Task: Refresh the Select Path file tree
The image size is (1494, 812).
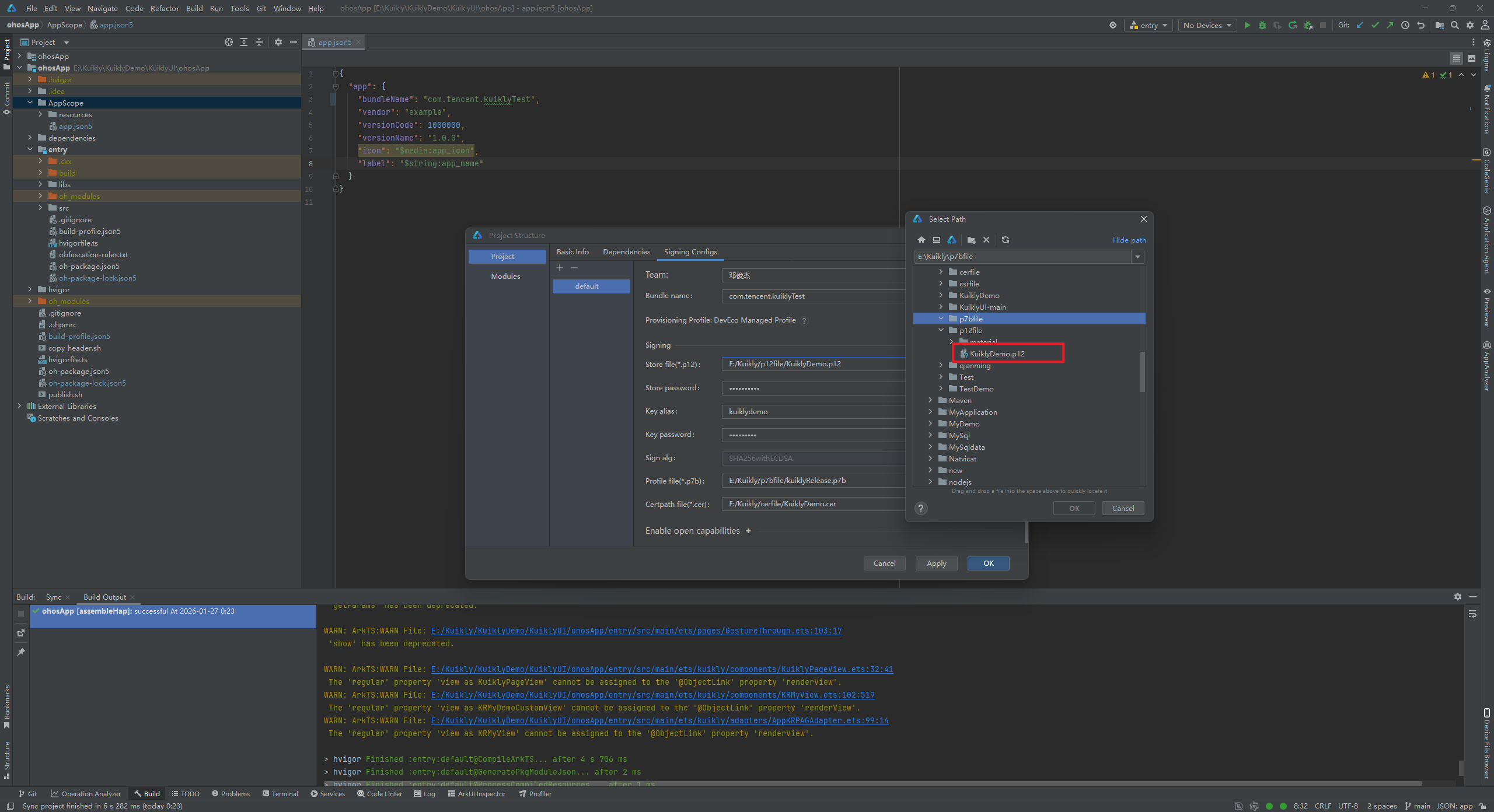Action: click(x=1006, y=240)
